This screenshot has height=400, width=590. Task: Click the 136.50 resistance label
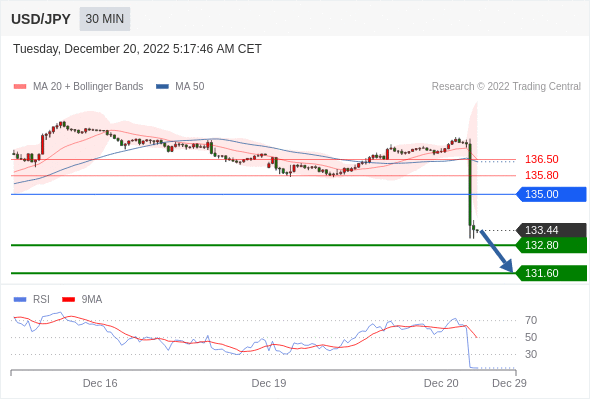[541, 159]
